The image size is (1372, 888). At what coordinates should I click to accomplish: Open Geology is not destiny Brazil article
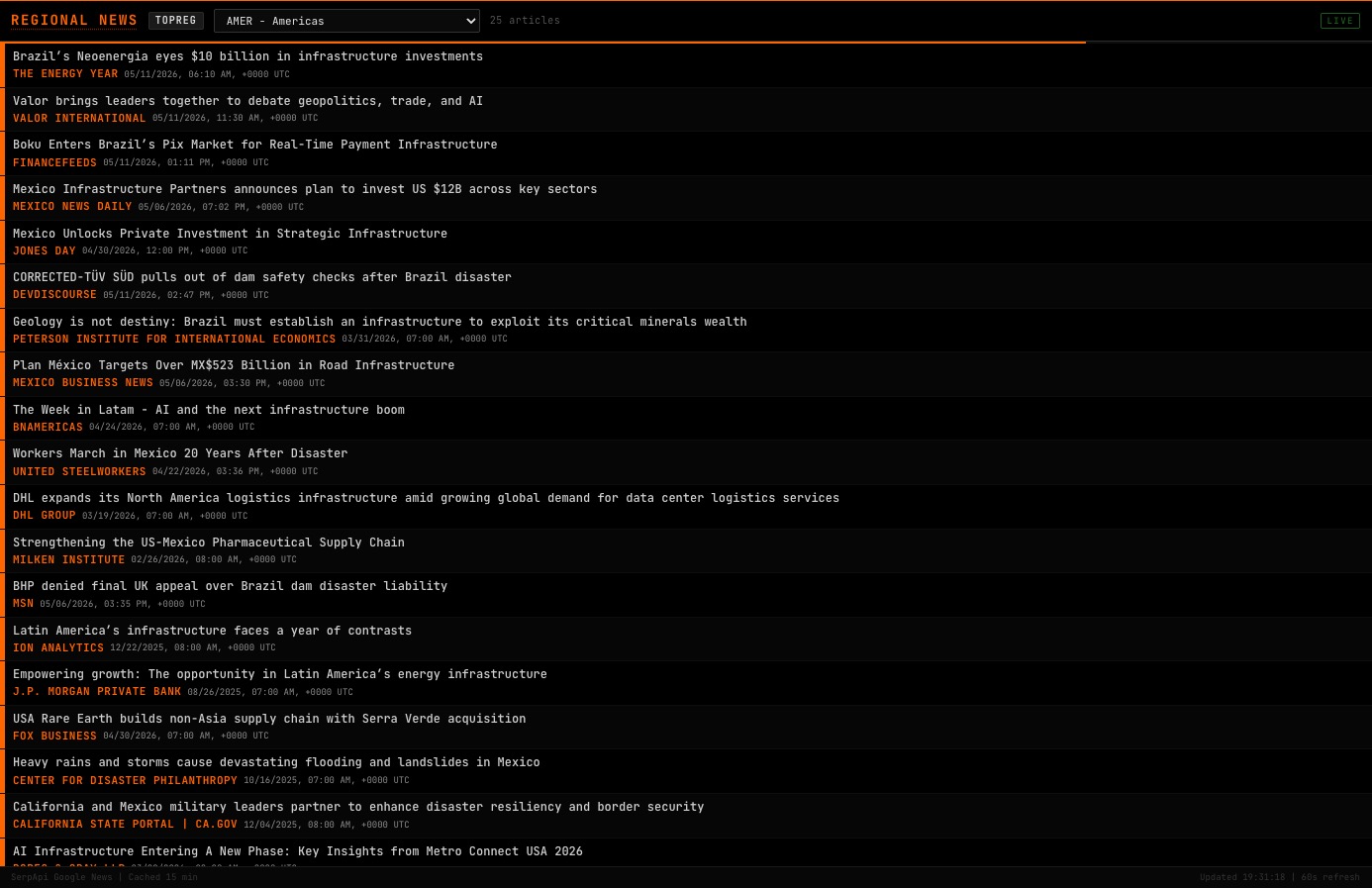click(379, 322)
